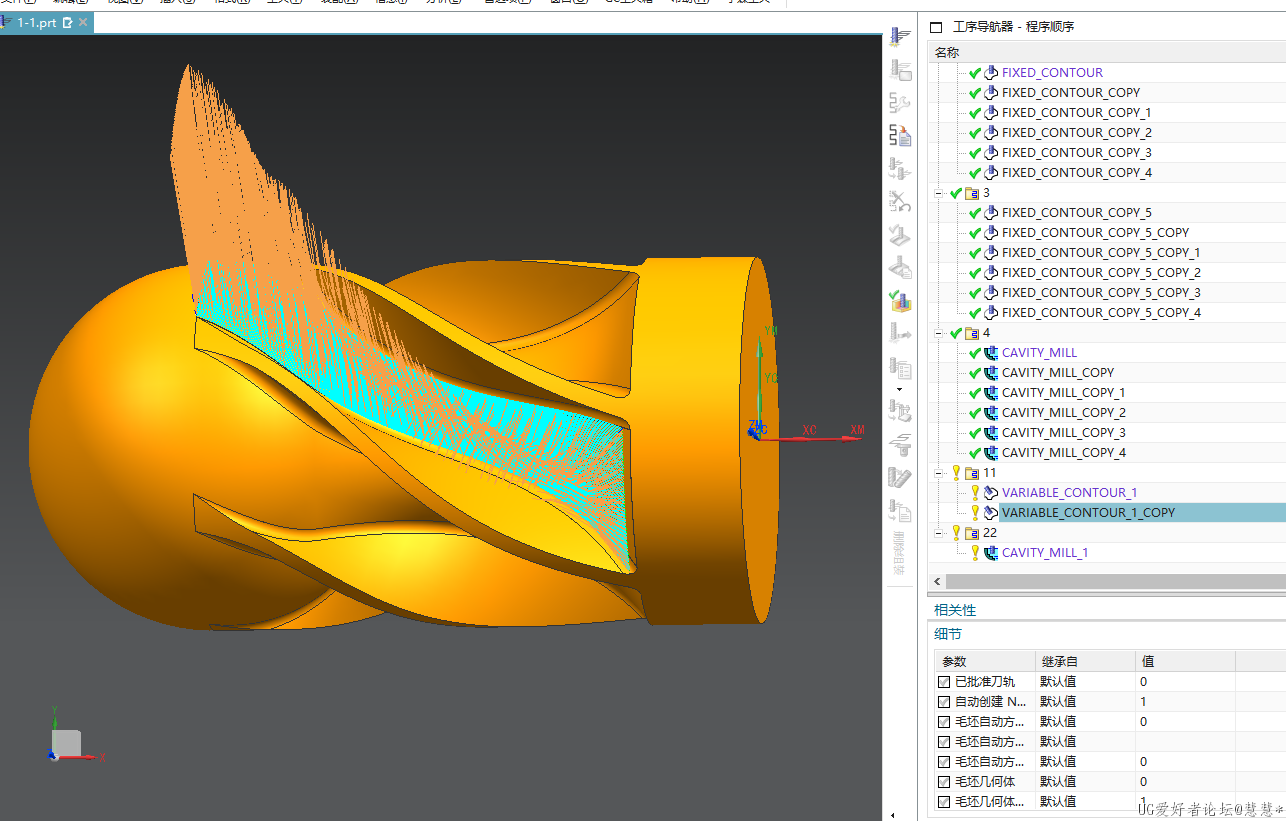Click the green YM axis in the viewport

pyautogui.click(x=760, y=380)
